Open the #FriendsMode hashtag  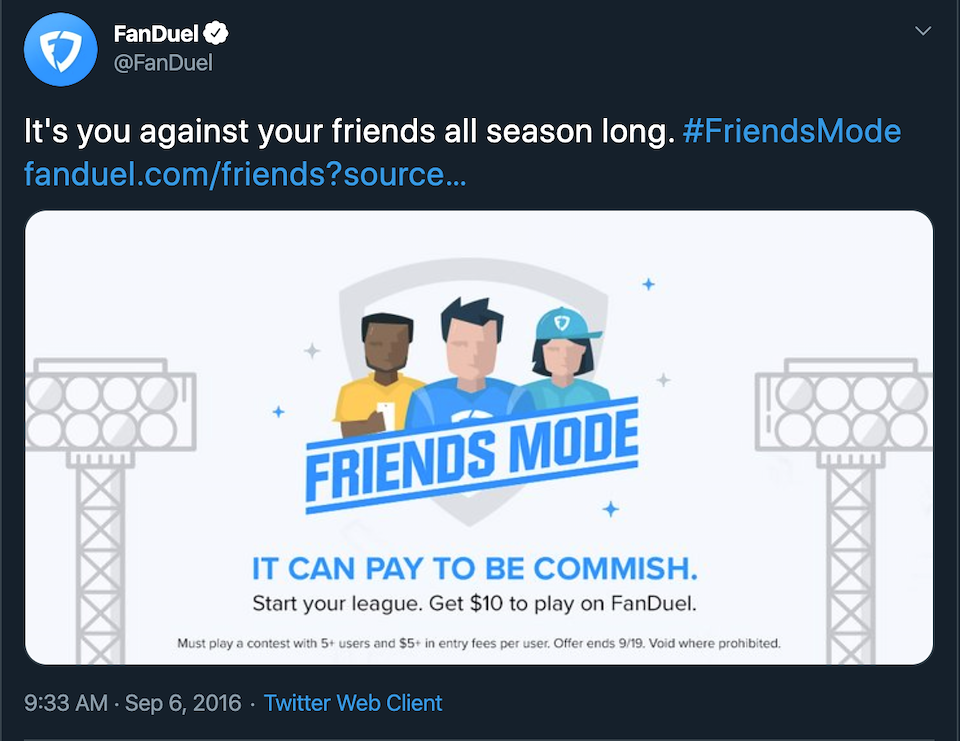coord(791,131)
